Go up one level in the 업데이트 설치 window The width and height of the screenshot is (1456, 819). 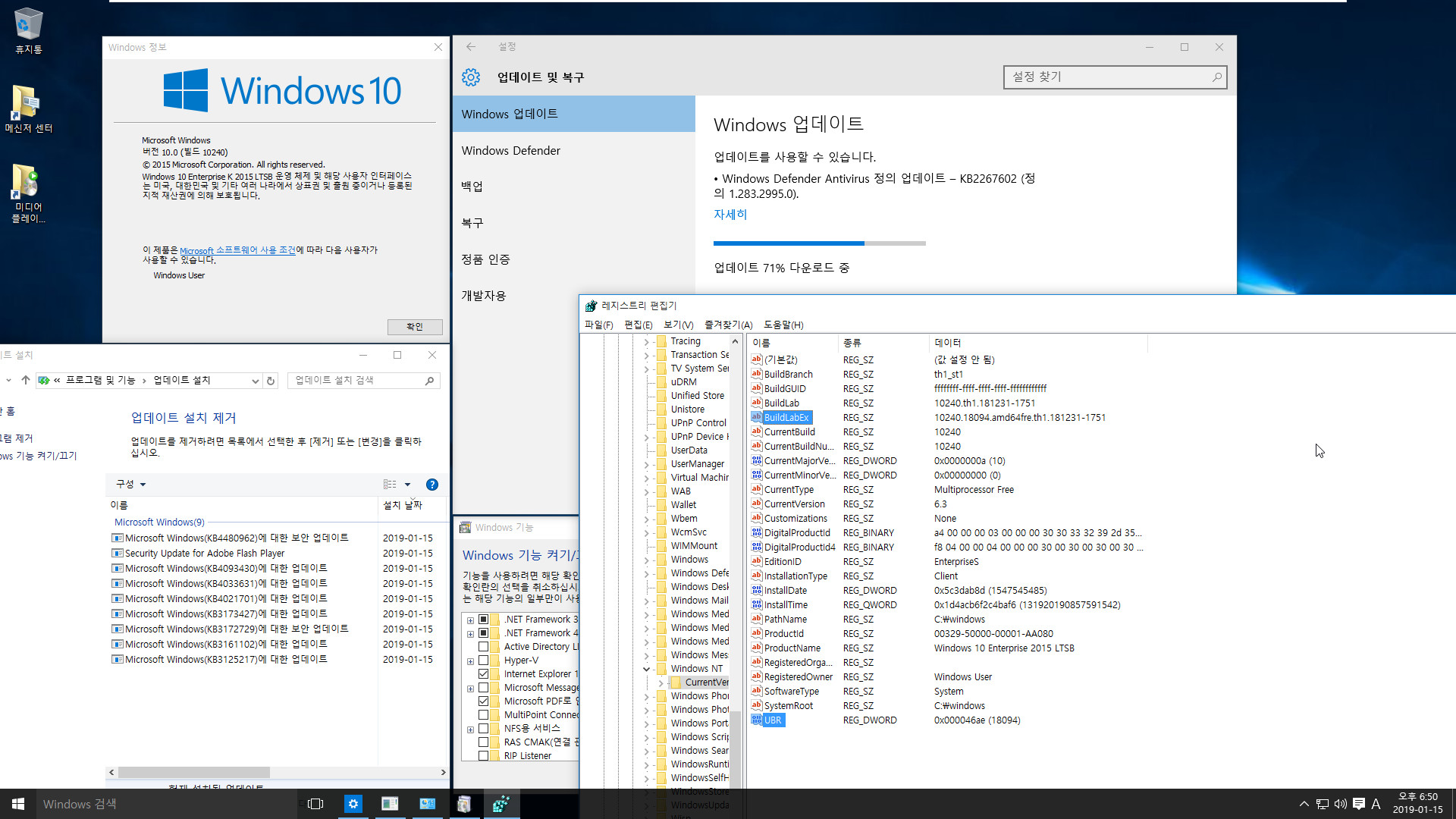coord(25,380)
